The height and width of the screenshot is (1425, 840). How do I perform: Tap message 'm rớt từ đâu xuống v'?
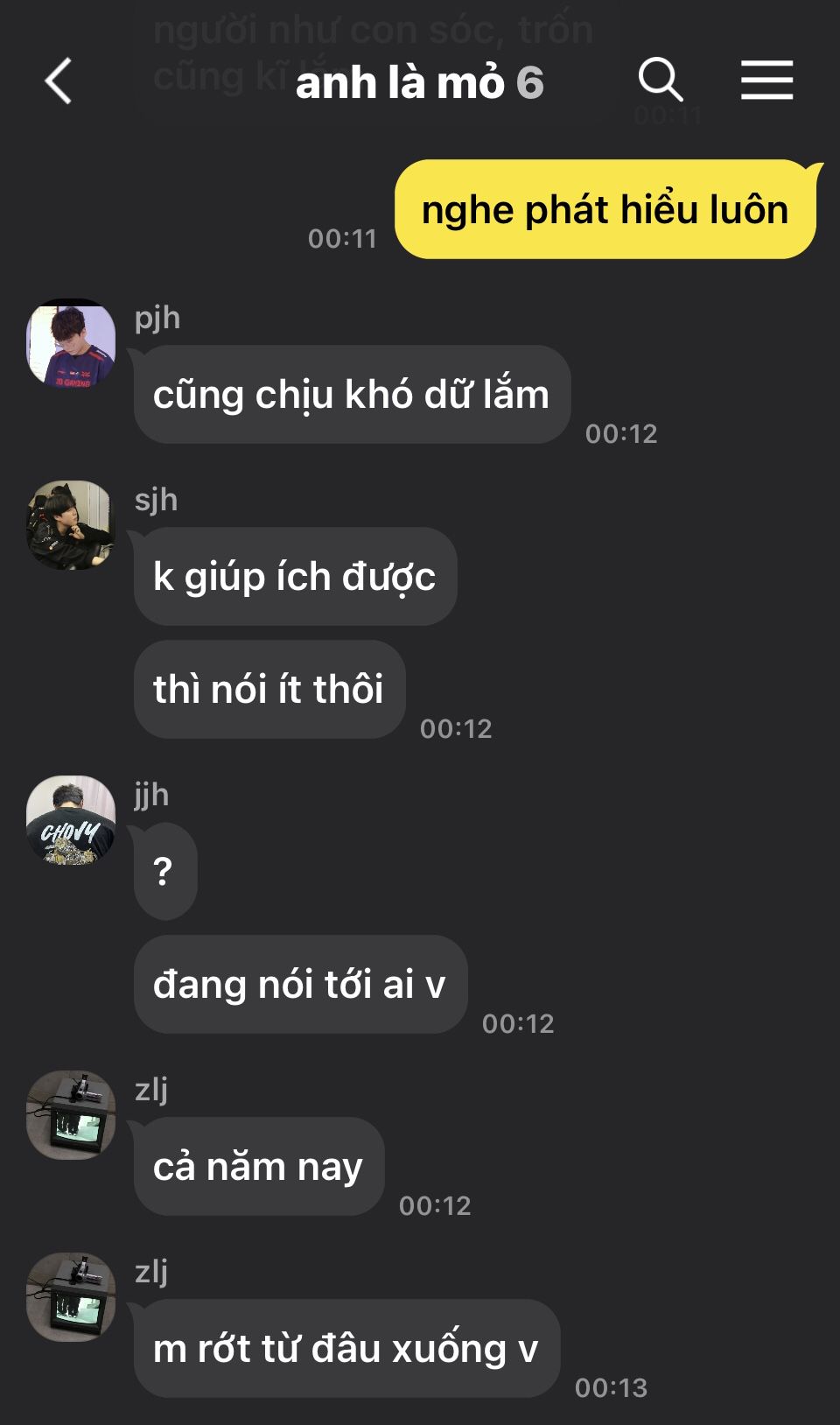(346, 1348)
